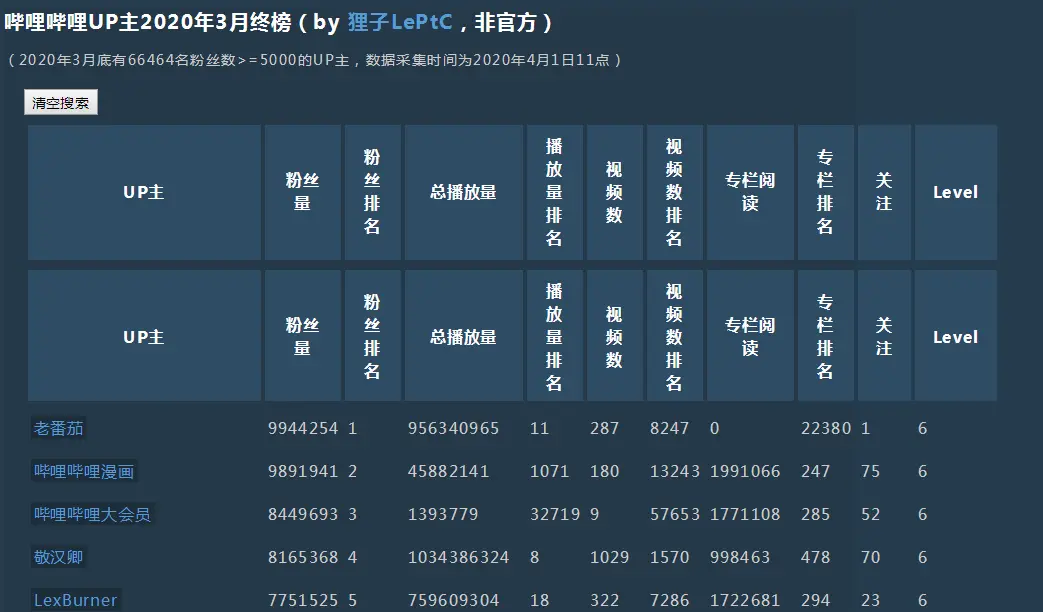Sort by Level in top header row
This screenshot has height=612, width=1043.
click(x=956, y=192)
